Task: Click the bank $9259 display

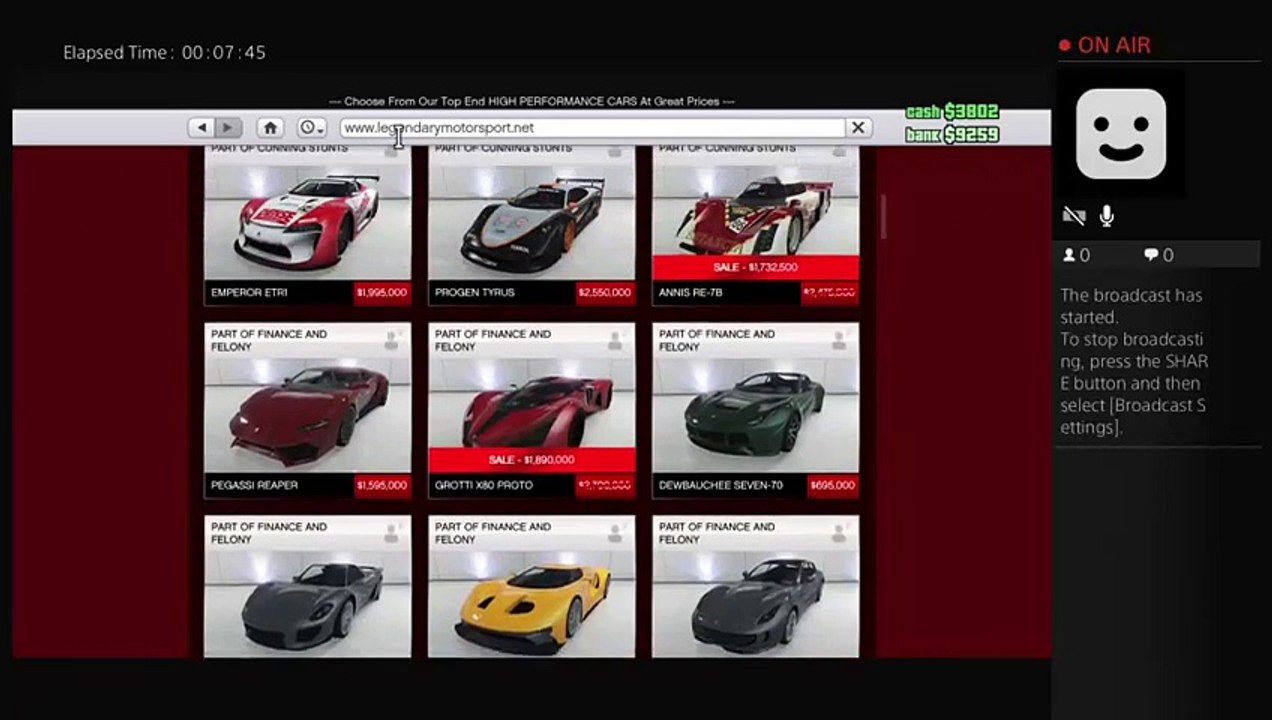Action: coord(952,134)
